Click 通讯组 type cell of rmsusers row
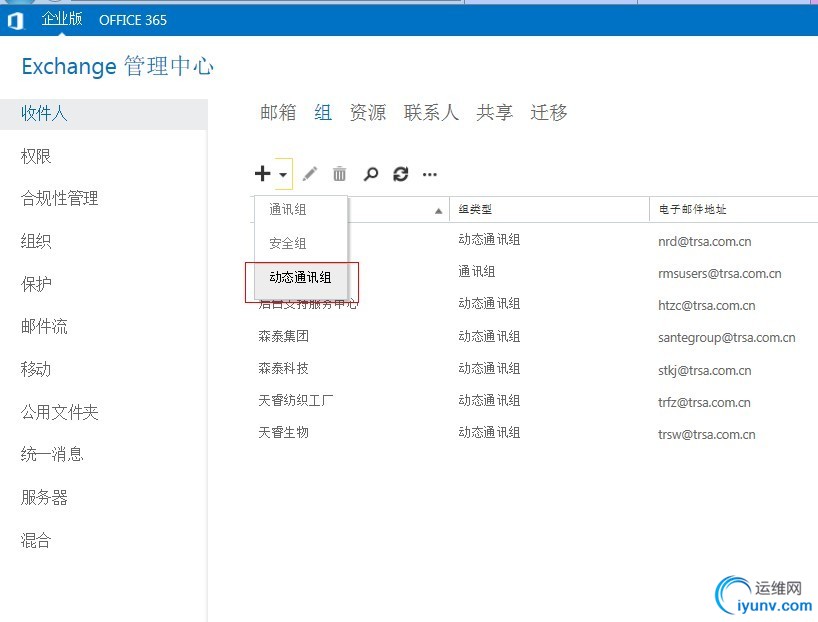 (476, 271)
